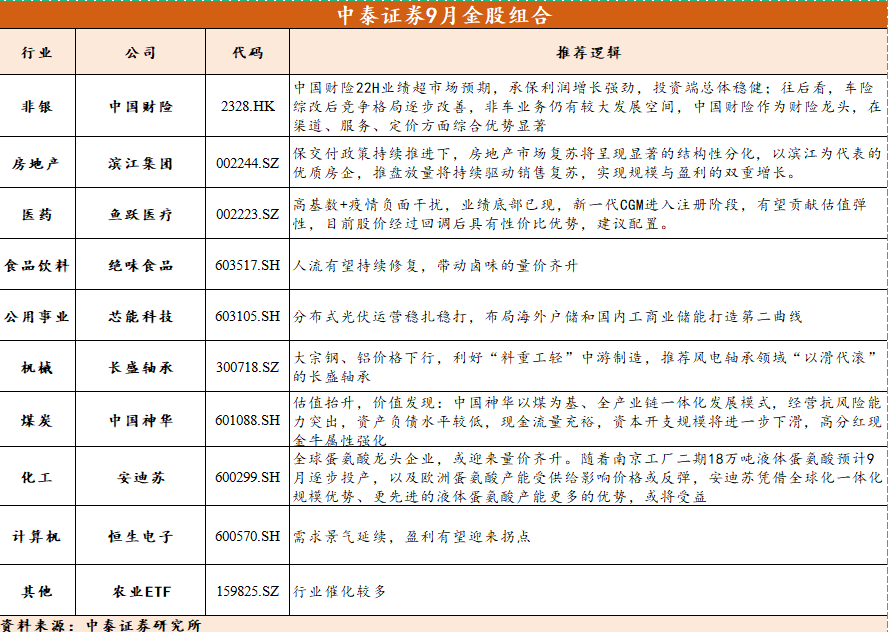Click the code 600299.SH
The image size is (888, 632).
click(247, 477)
